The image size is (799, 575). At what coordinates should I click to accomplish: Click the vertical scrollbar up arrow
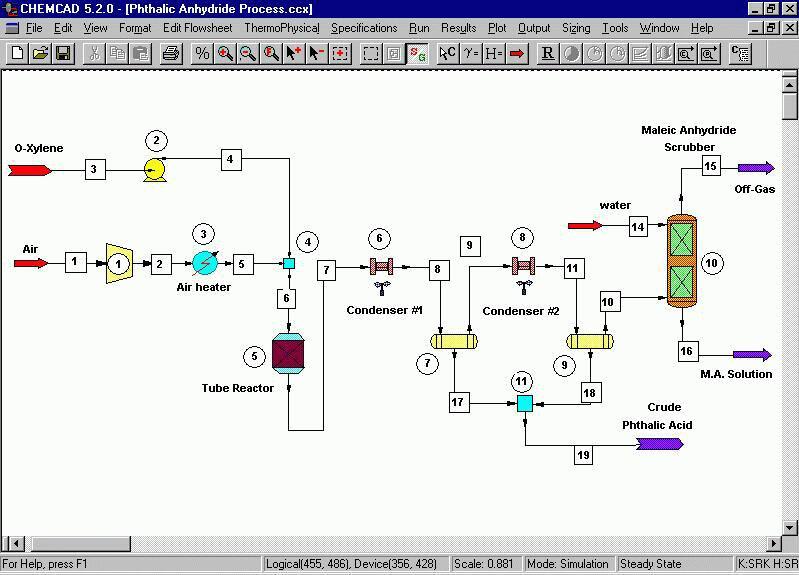(790, 84)
